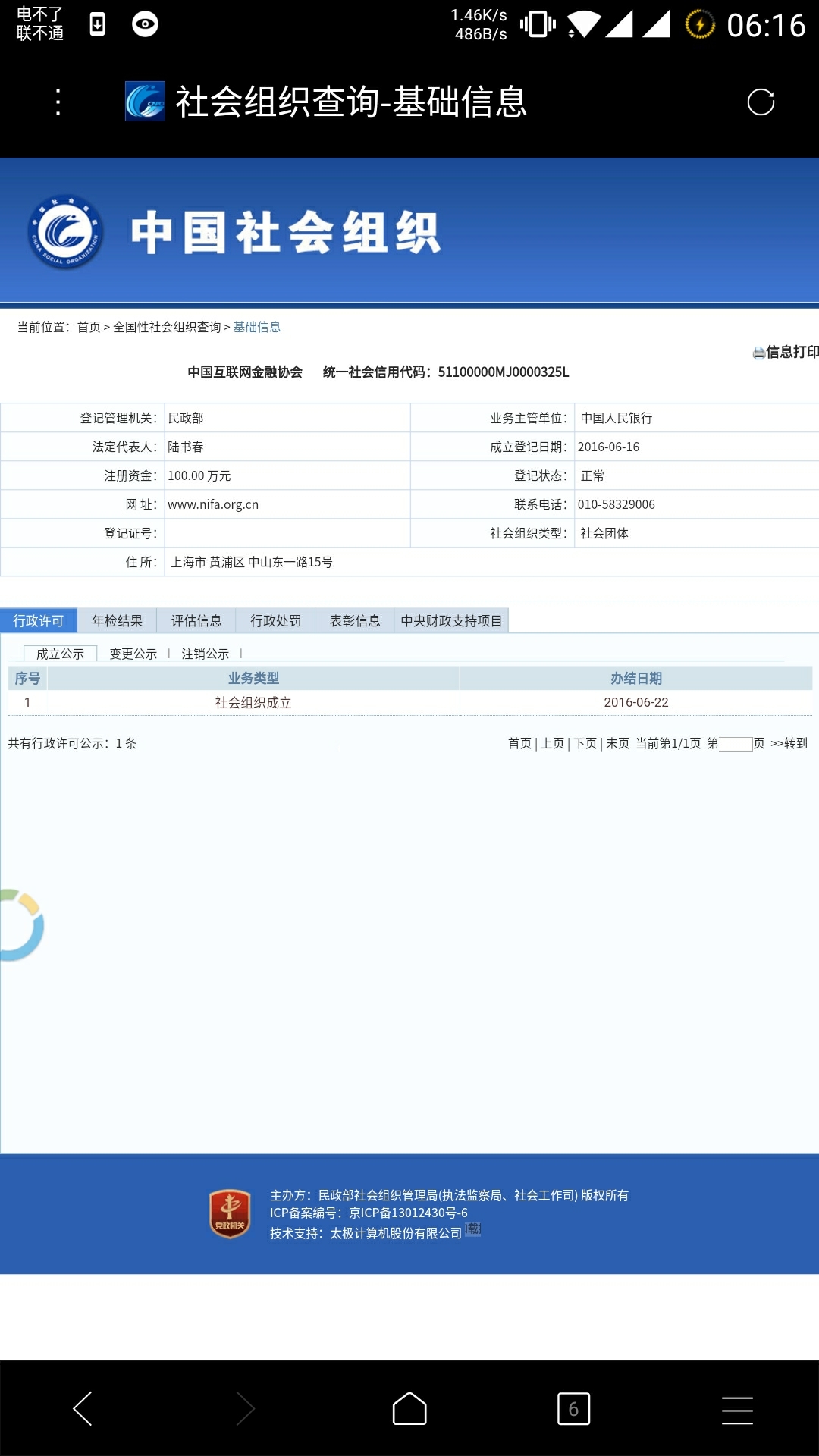819x1456 pixels.
Task: Tap the battery charging status icon
Action: pyautogui.click(x=700, y=24)
